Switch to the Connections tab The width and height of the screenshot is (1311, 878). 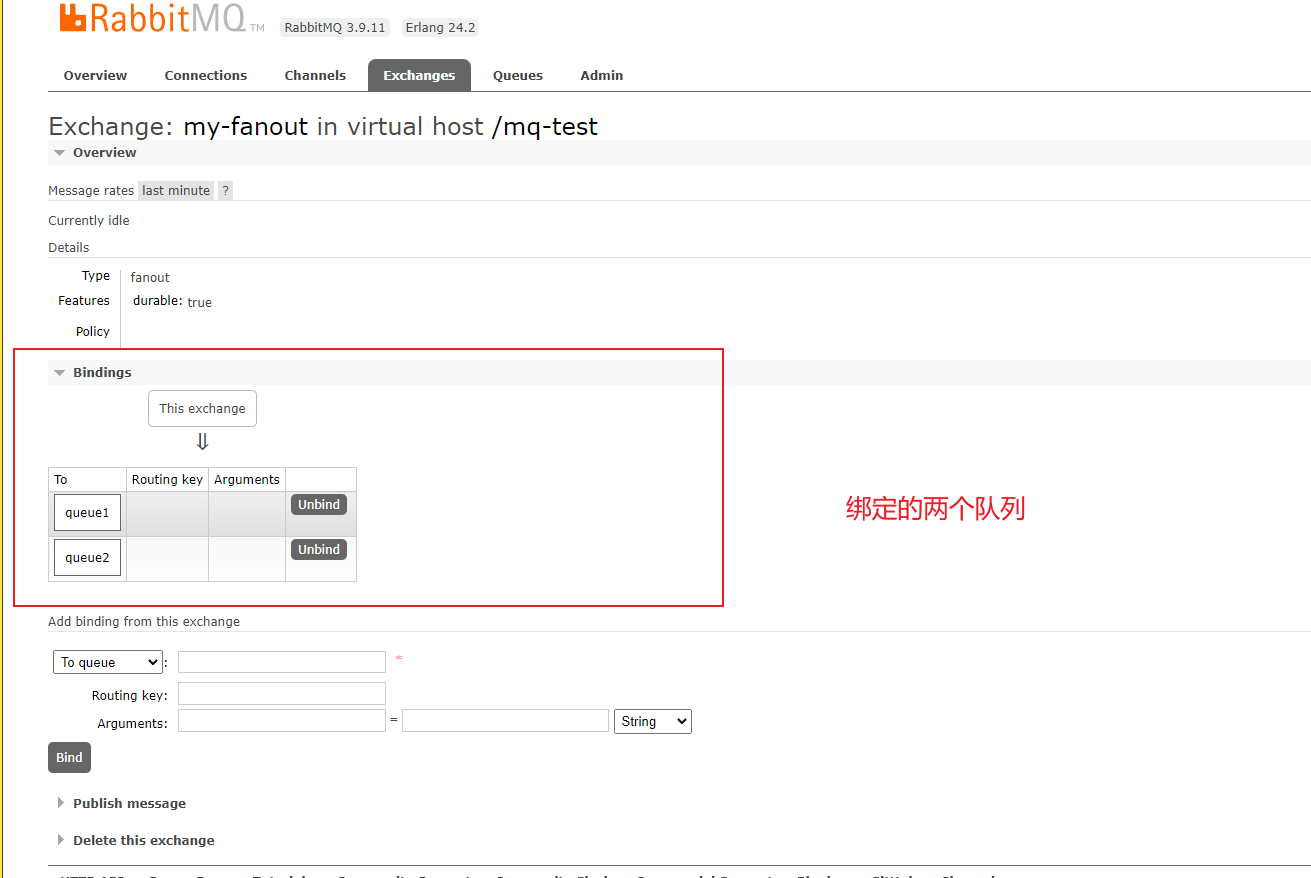point(205,76)
